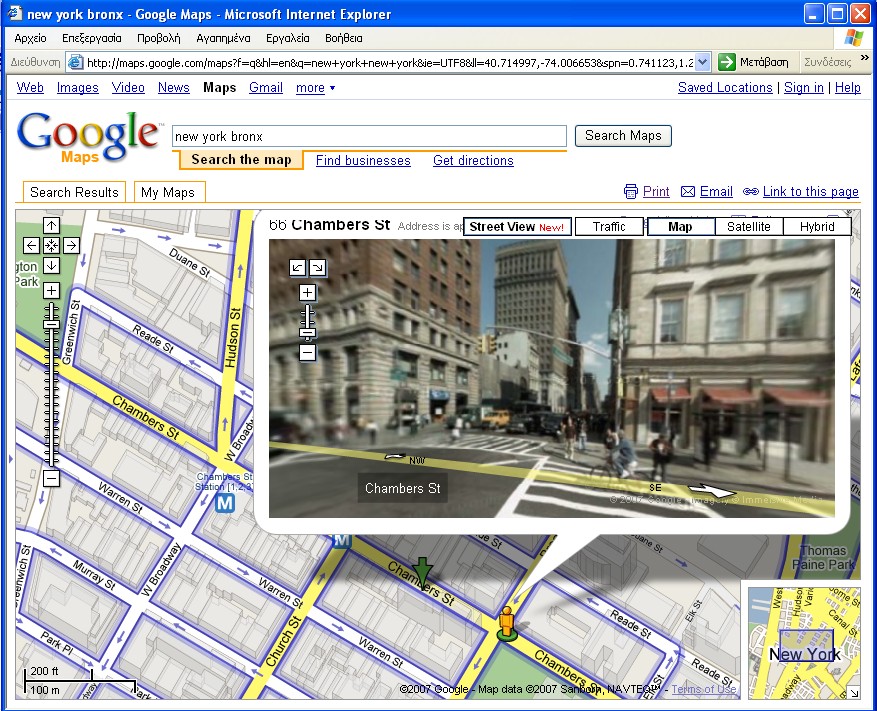
Task: Click the main map zoom slider track
Action: [51, 400]
